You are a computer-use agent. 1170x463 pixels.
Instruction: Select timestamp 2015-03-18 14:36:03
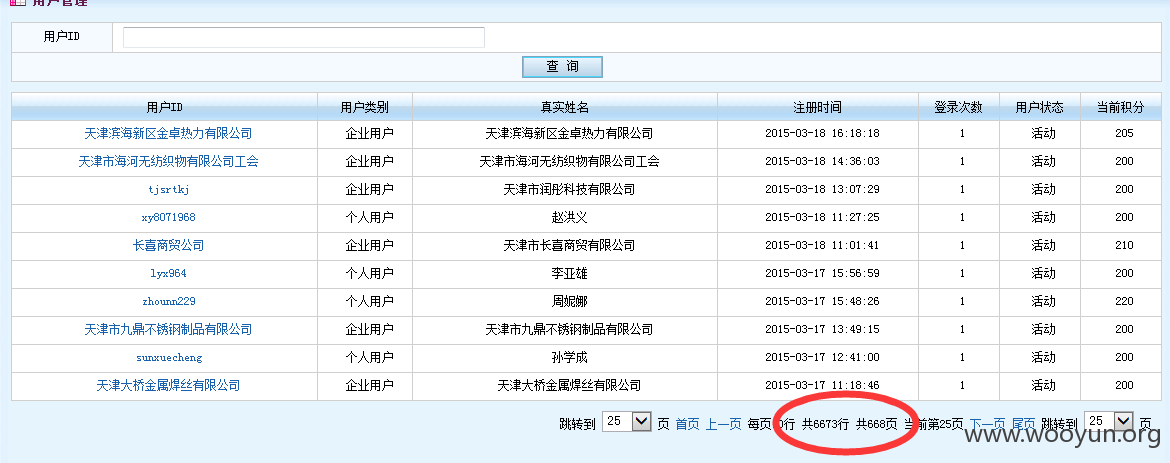822,161
